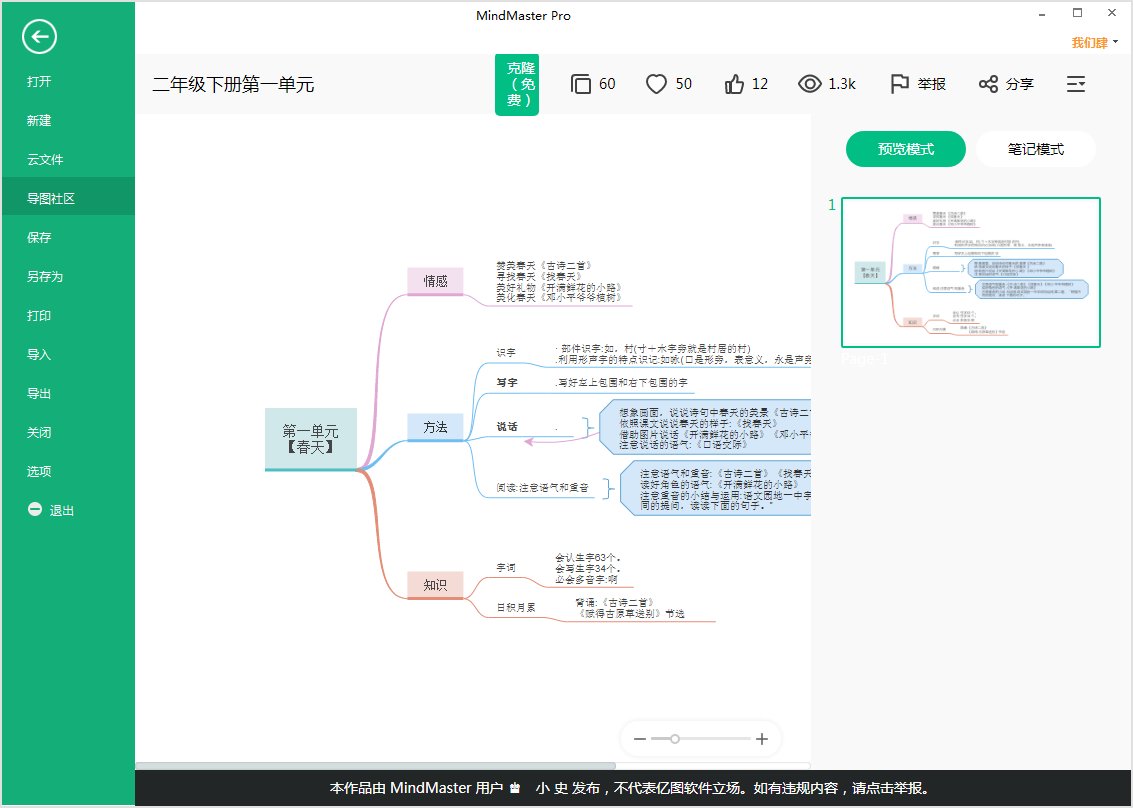This screenshot has height=808, width=1133.
Task: Click the copy count icon showing 60
Action: pos(581,84)
